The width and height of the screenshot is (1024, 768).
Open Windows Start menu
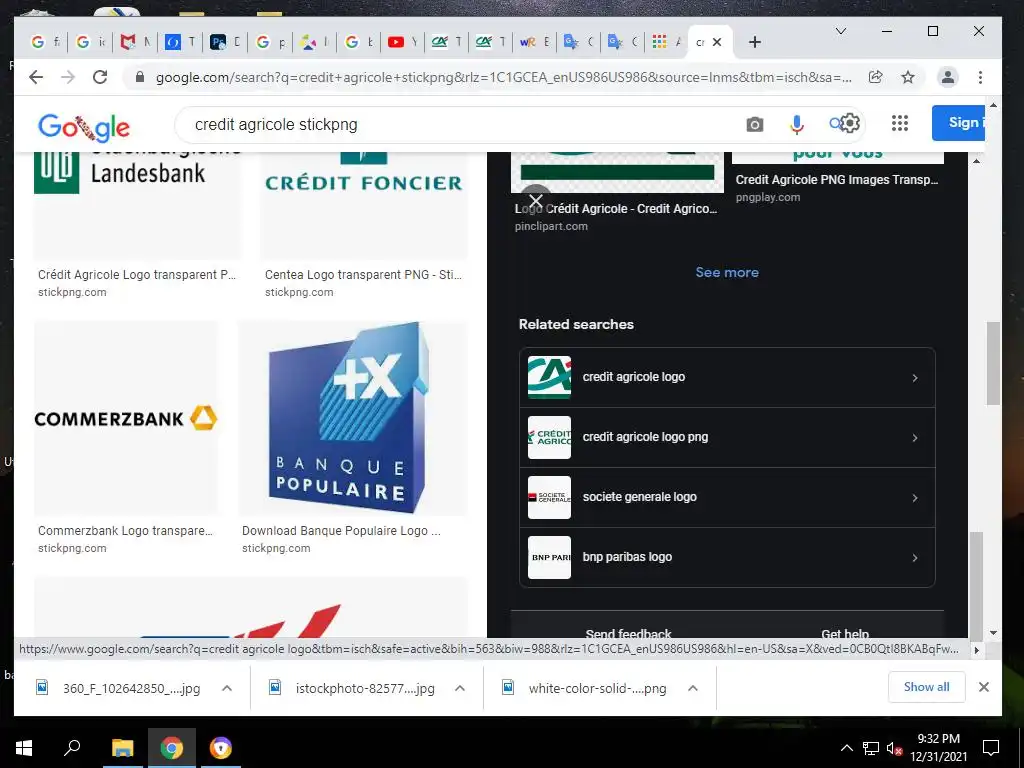[24, 748]
